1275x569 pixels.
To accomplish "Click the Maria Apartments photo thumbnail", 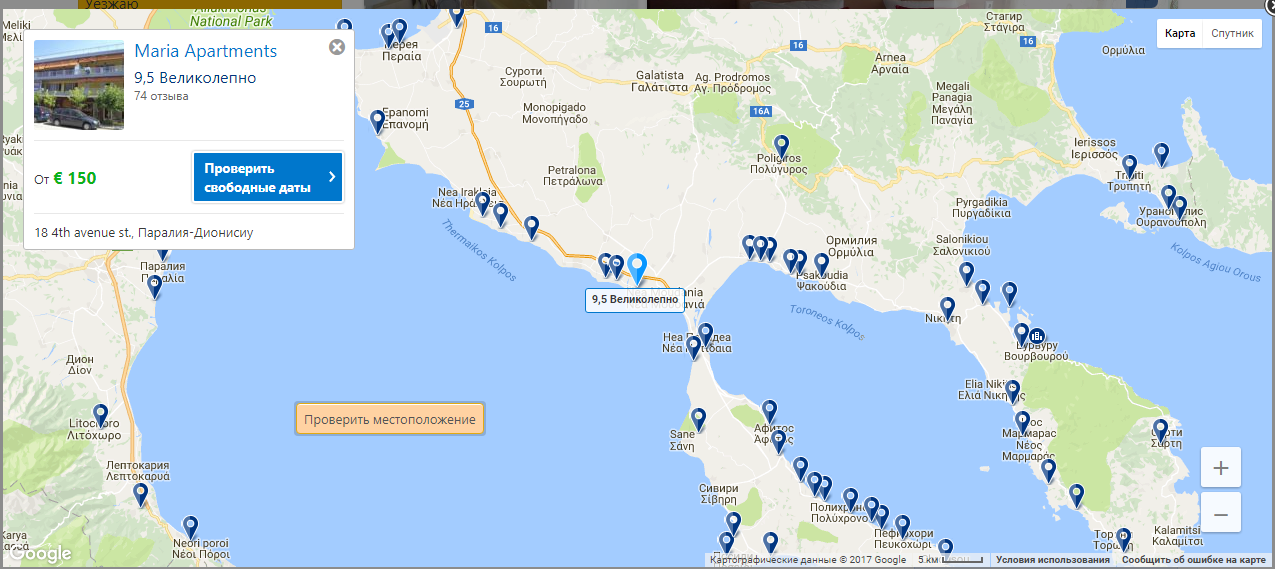I will tap(79, 85).
